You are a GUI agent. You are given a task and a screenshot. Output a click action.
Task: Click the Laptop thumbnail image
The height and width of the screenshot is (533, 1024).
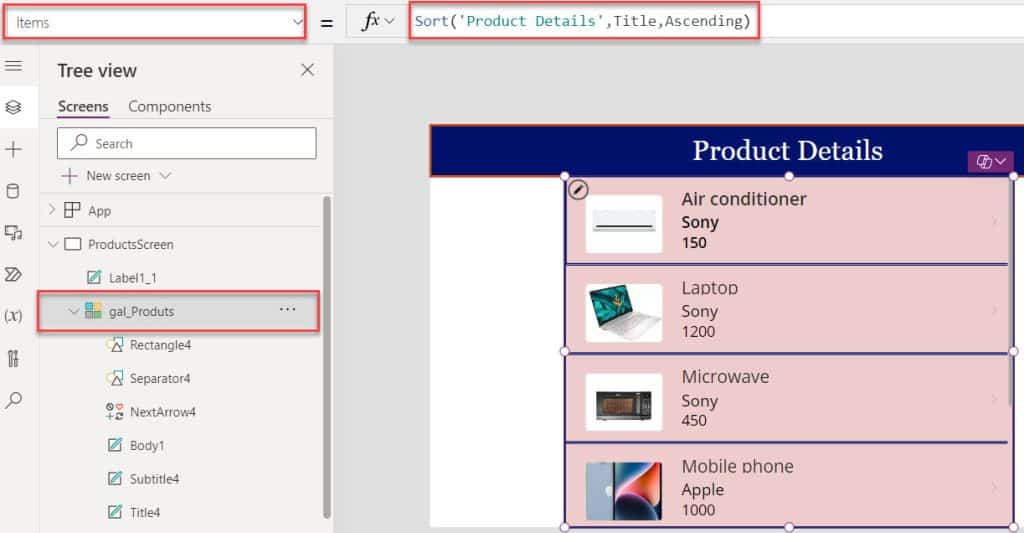point(624,312)
